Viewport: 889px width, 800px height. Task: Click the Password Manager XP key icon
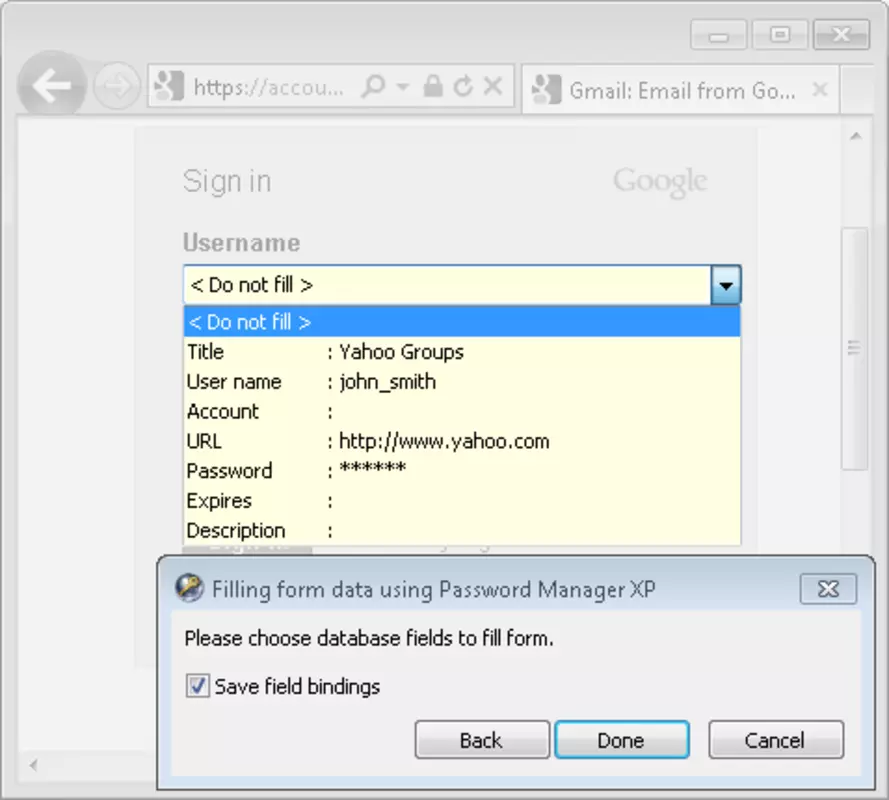(189, 588)
